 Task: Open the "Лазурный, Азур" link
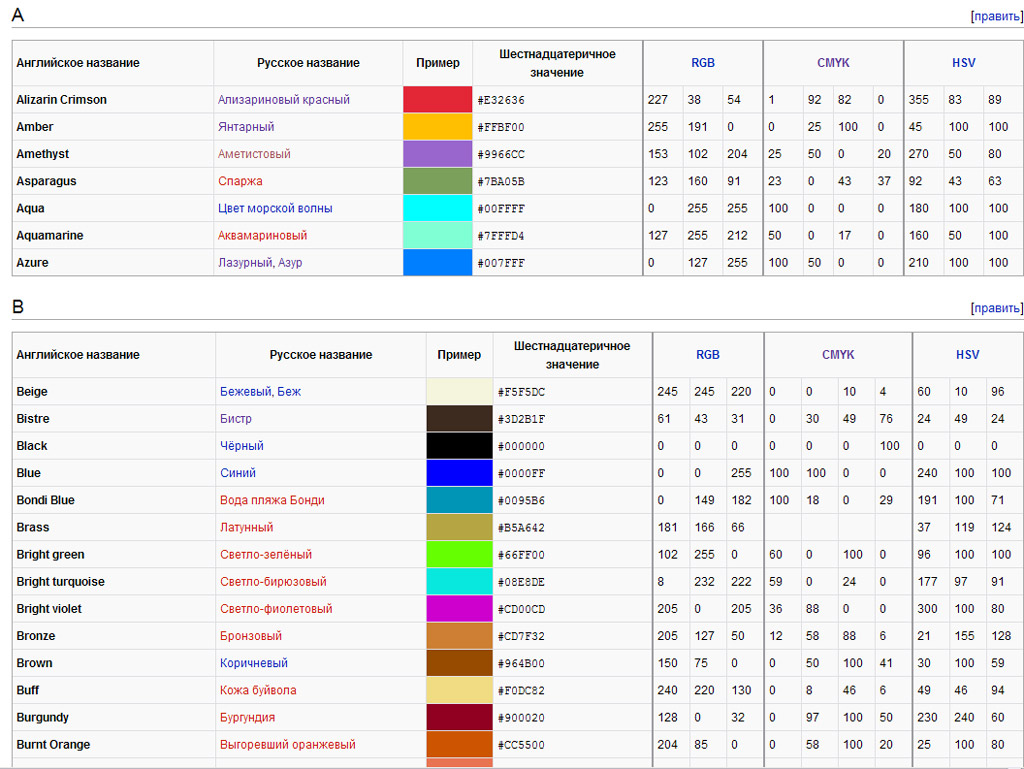click(x=260, y=263)
